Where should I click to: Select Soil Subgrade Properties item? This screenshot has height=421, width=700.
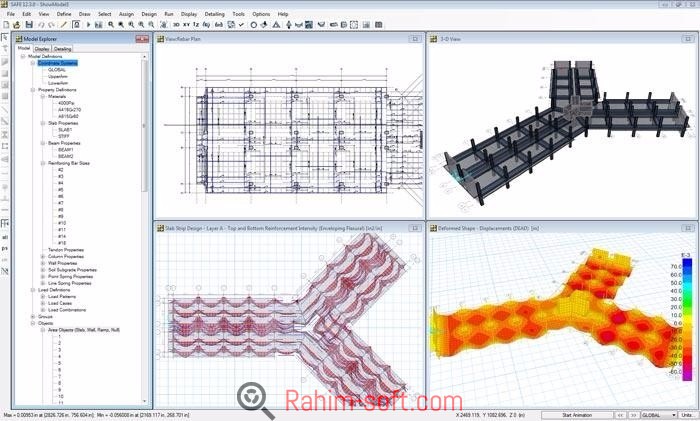coord(72,270)
